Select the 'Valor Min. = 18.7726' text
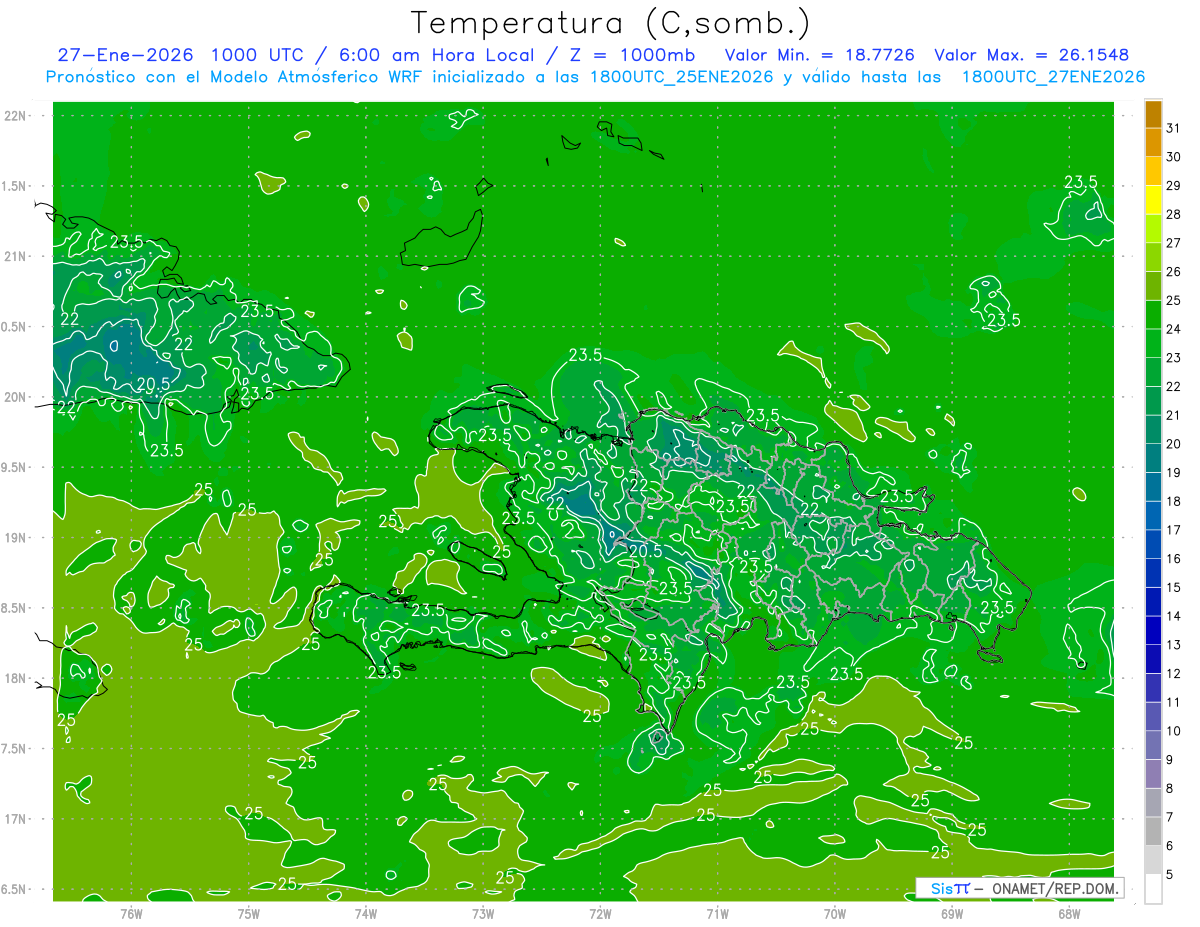 click(819, 55)
